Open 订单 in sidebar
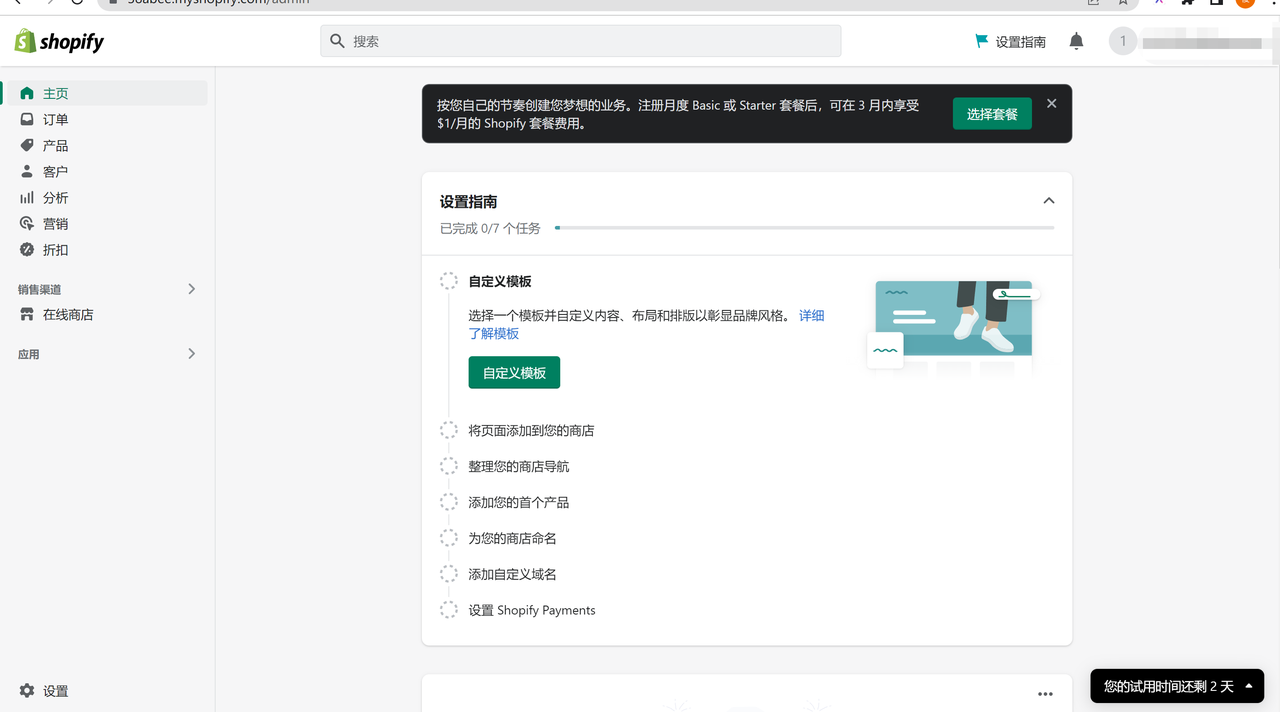This screenshot has width=1280, height=712. [x=55, y=119]
